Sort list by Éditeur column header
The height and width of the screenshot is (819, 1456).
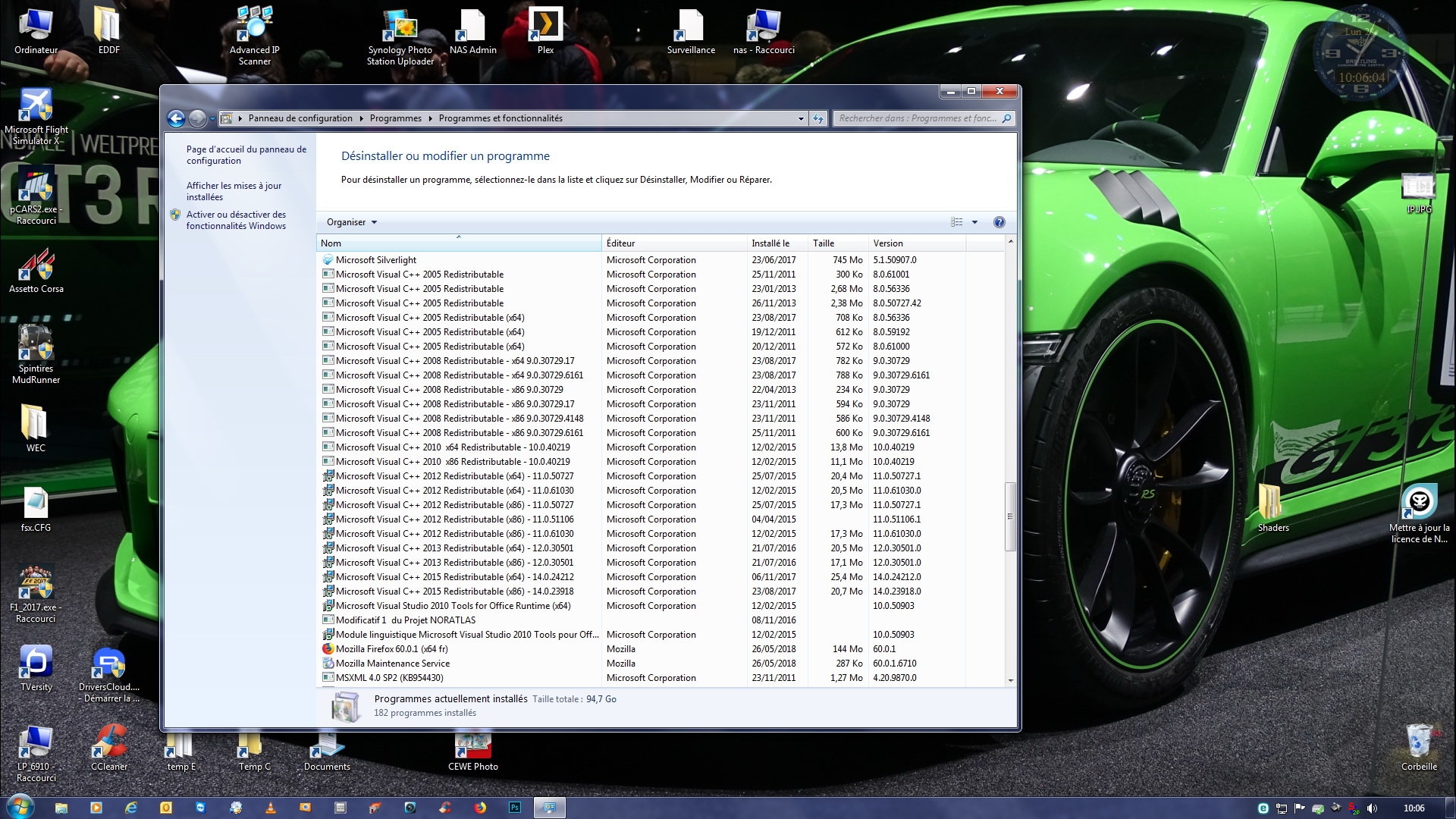(674, 243)
